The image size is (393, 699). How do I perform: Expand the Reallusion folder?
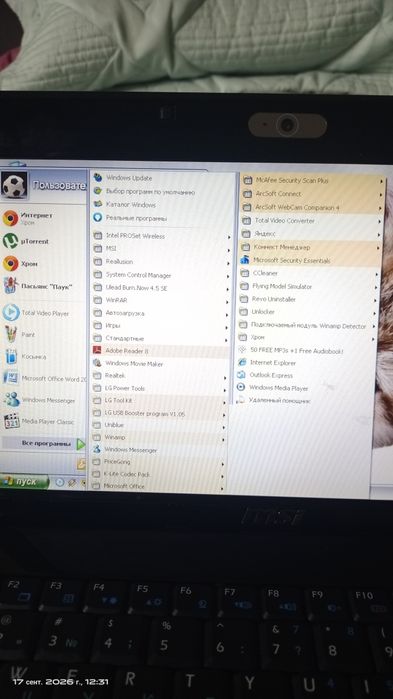[161, 262]
